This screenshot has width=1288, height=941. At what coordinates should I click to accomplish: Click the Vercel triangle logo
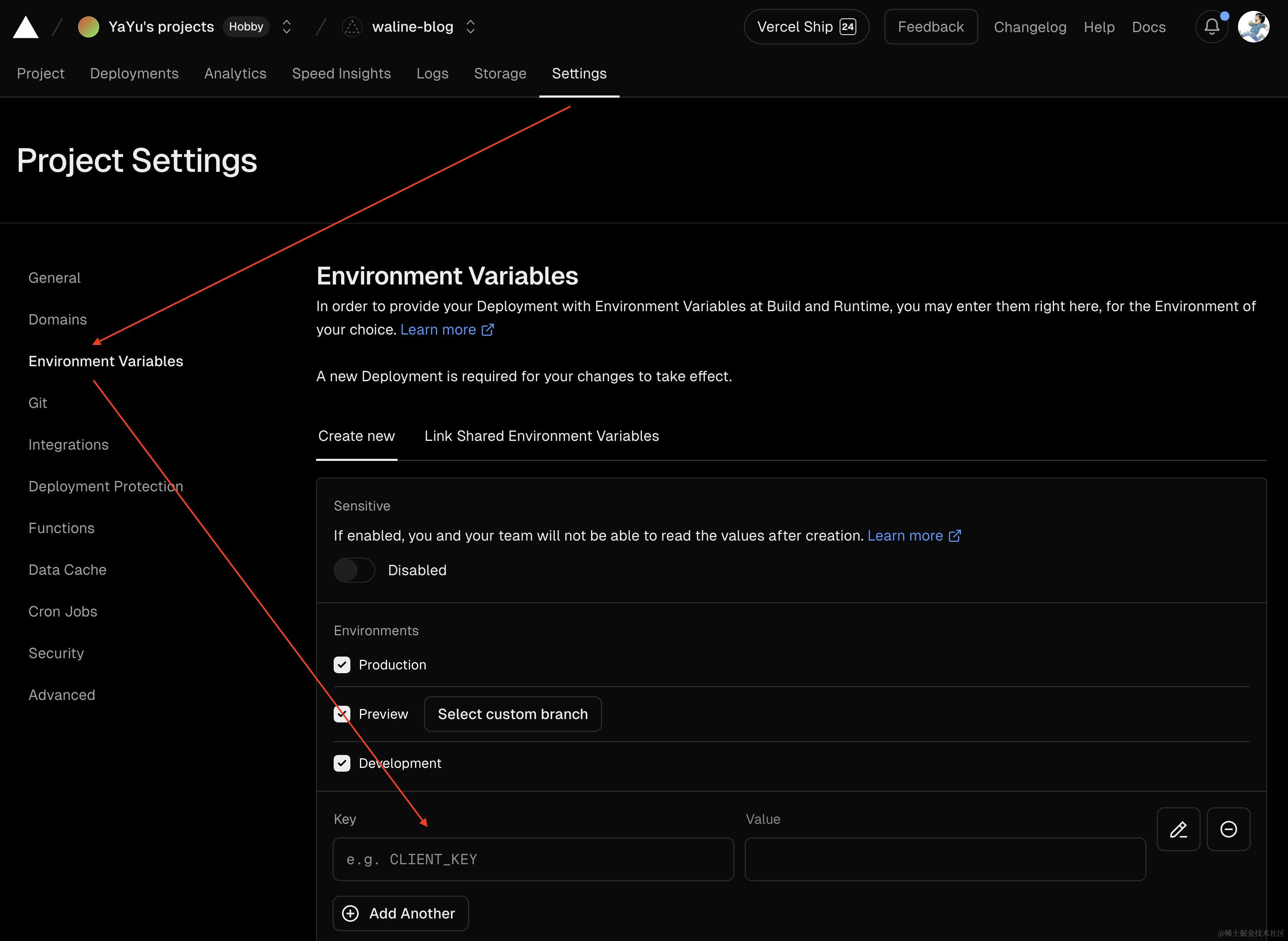(25, 27)
